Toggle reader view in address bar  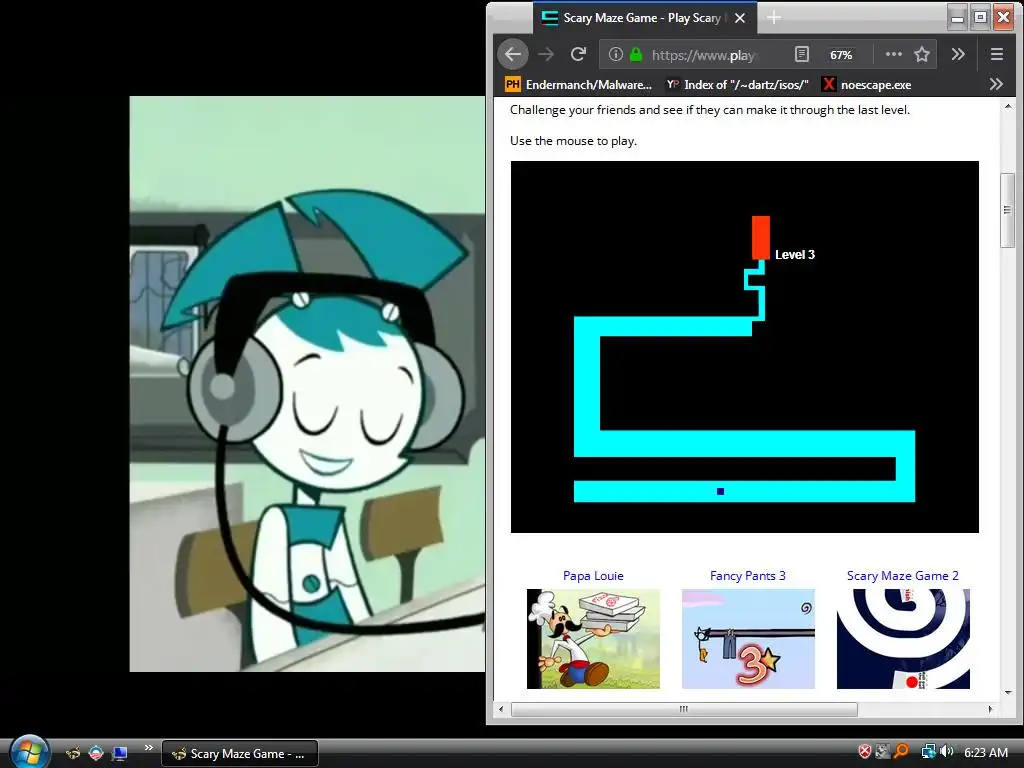[802, 54]
